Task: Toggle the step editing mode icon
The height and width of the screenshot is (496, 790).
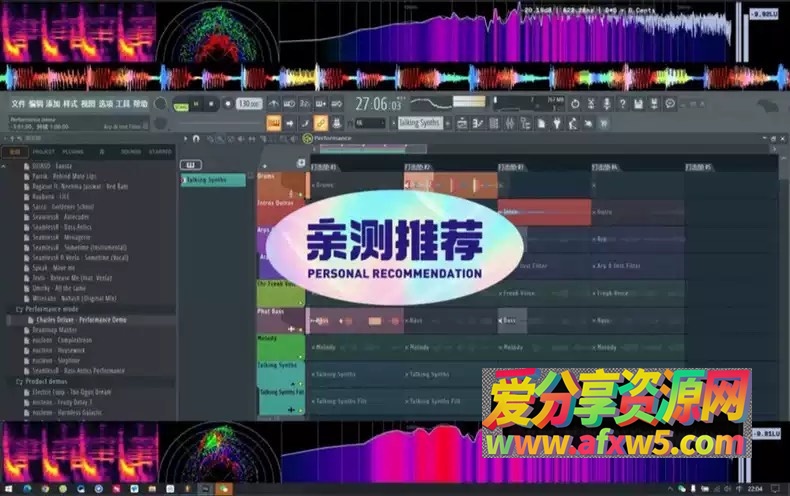Action: (x=305, y=123)
